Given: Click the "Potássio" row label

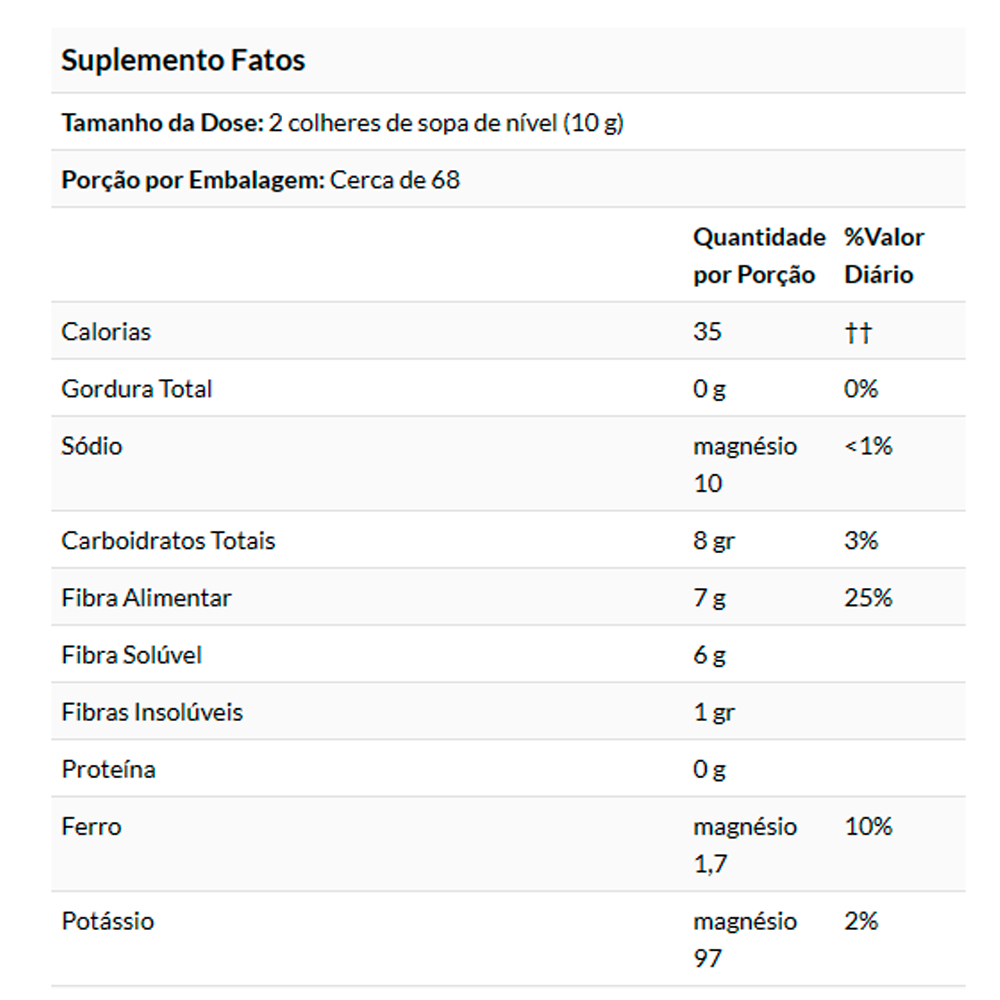Looking at the screenshot, I should click(x=108, y=921).
